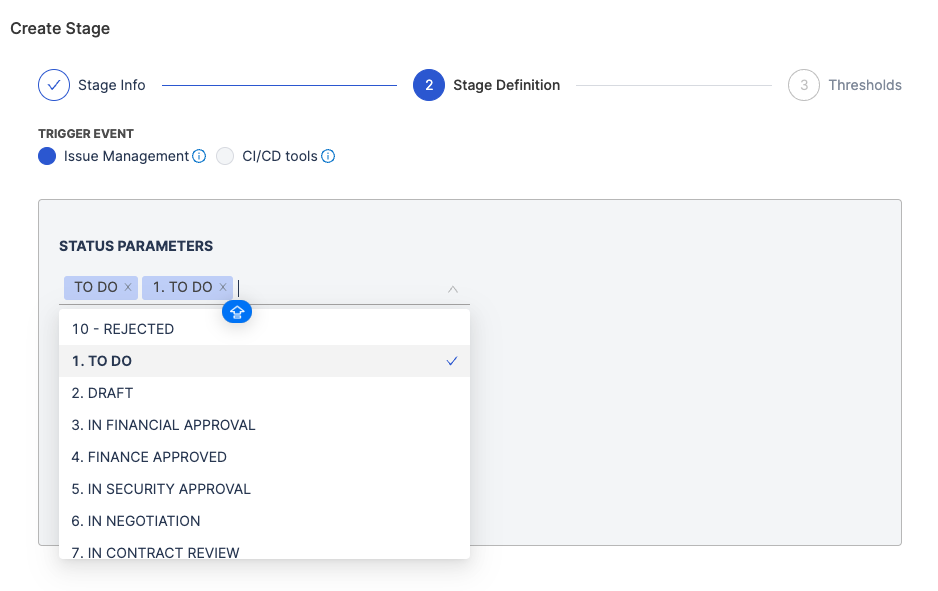The height and width of the screenshot is (591, 938).
Task: Click info icon next to Issue Management
Action: [199, 156]
